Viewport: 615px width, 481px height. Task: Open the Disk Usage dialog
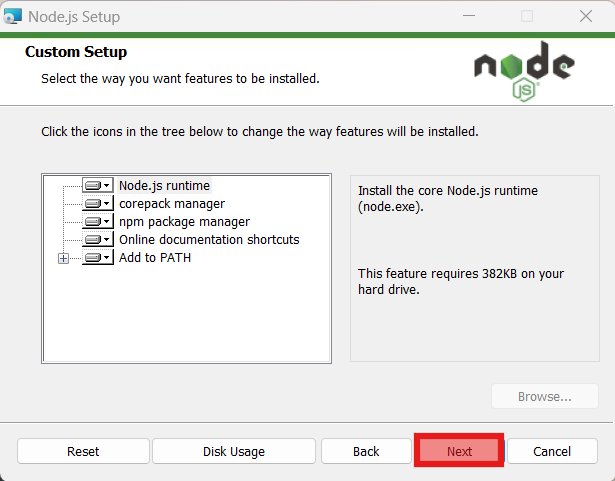click(234, 451)
